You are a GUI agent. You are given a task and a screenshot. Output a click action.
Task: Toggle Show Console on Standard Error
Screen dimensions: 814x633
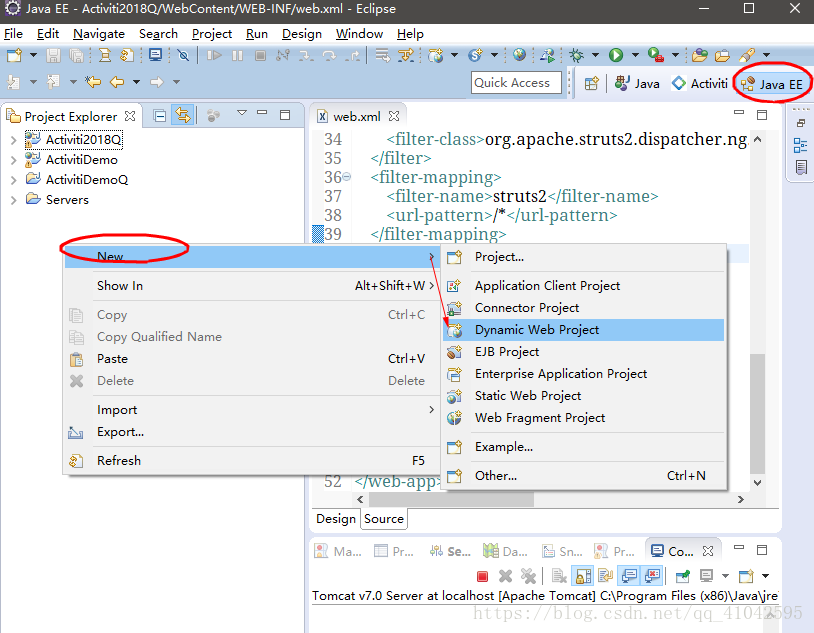coord(653,576)
